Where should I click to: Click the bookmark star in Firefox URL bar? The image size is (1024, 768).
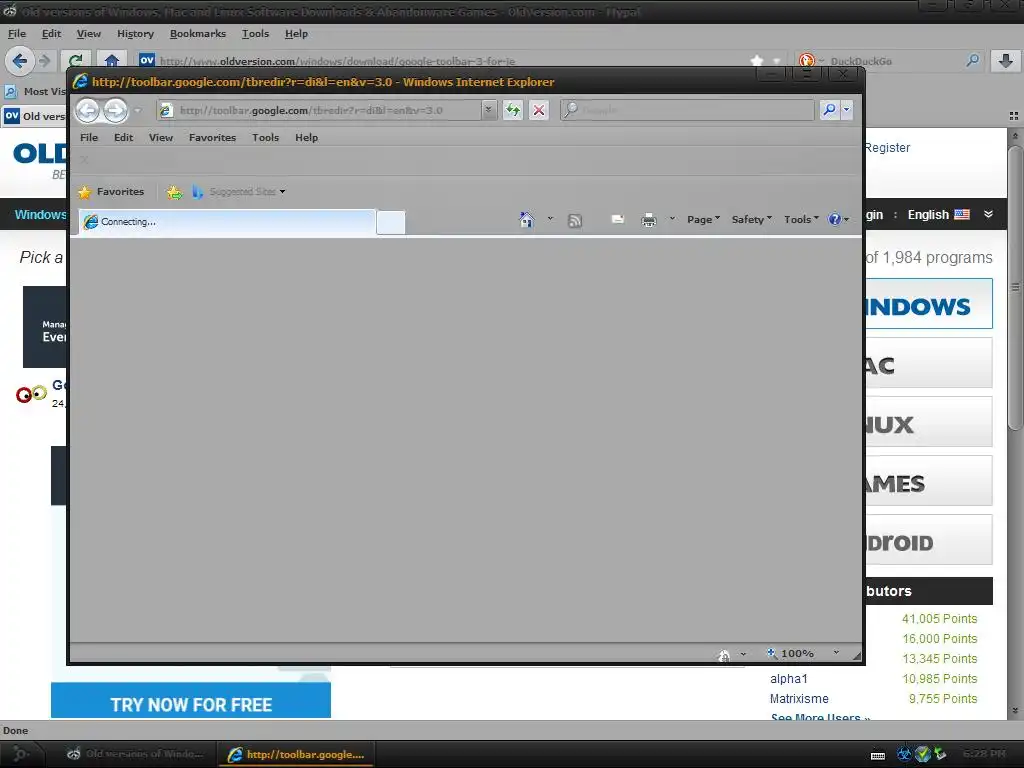point(756,61)
